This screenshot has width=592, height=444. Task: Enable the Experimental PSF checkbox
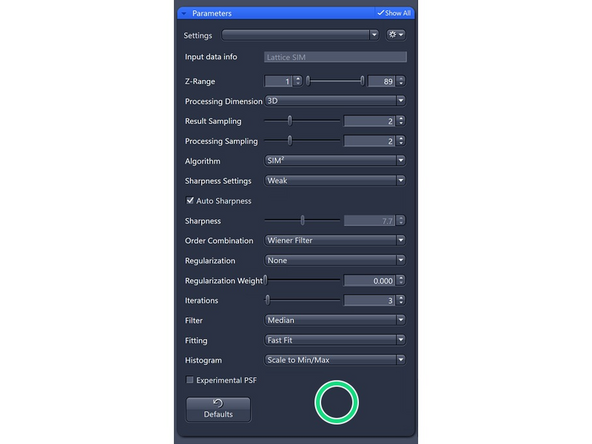pyautogui.click(x=190, y=380)
